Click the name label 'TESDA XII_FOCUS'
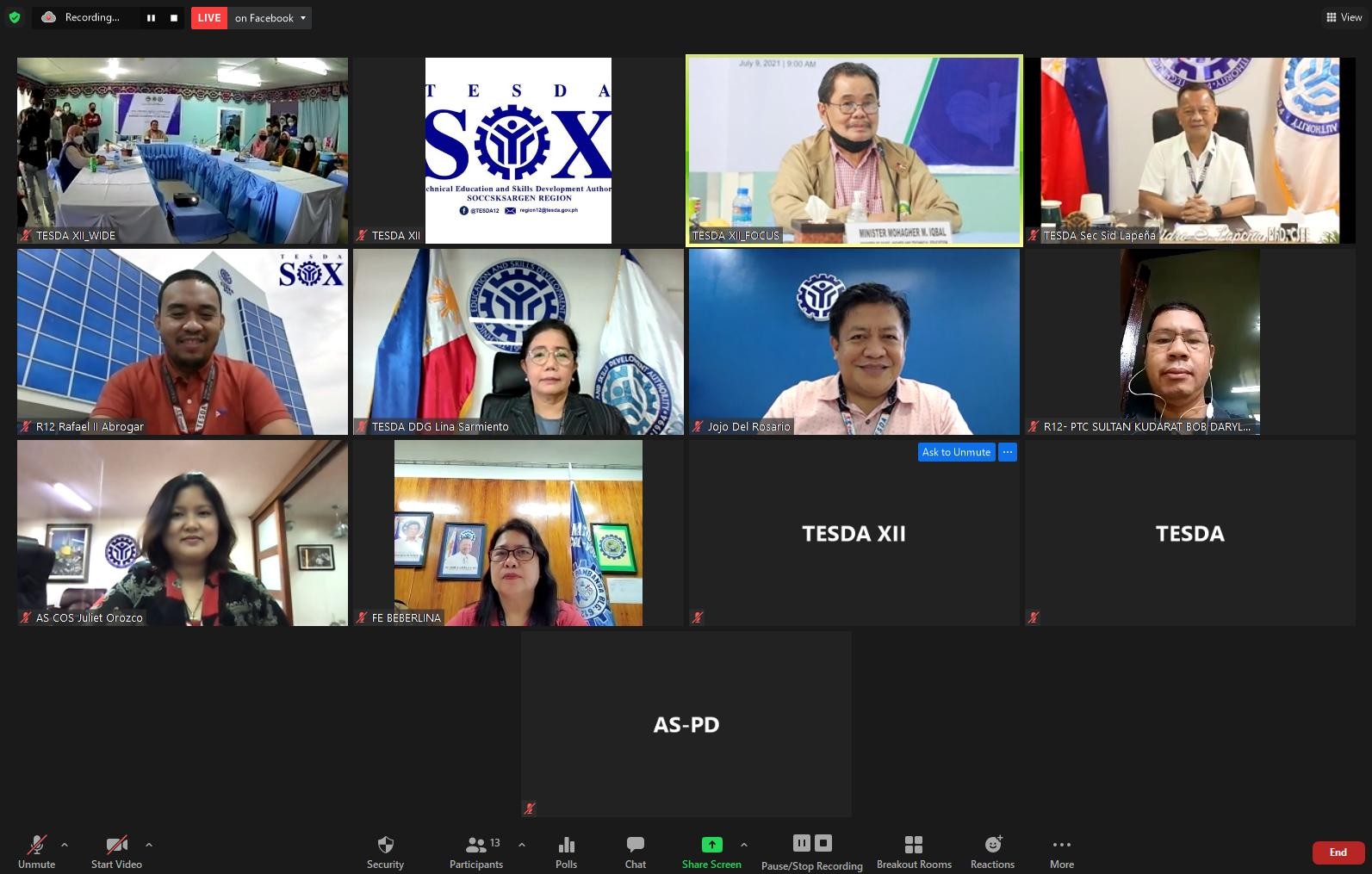Image resolution: width=1372 pixels, height=874 pixels. [x=736, y=235]
